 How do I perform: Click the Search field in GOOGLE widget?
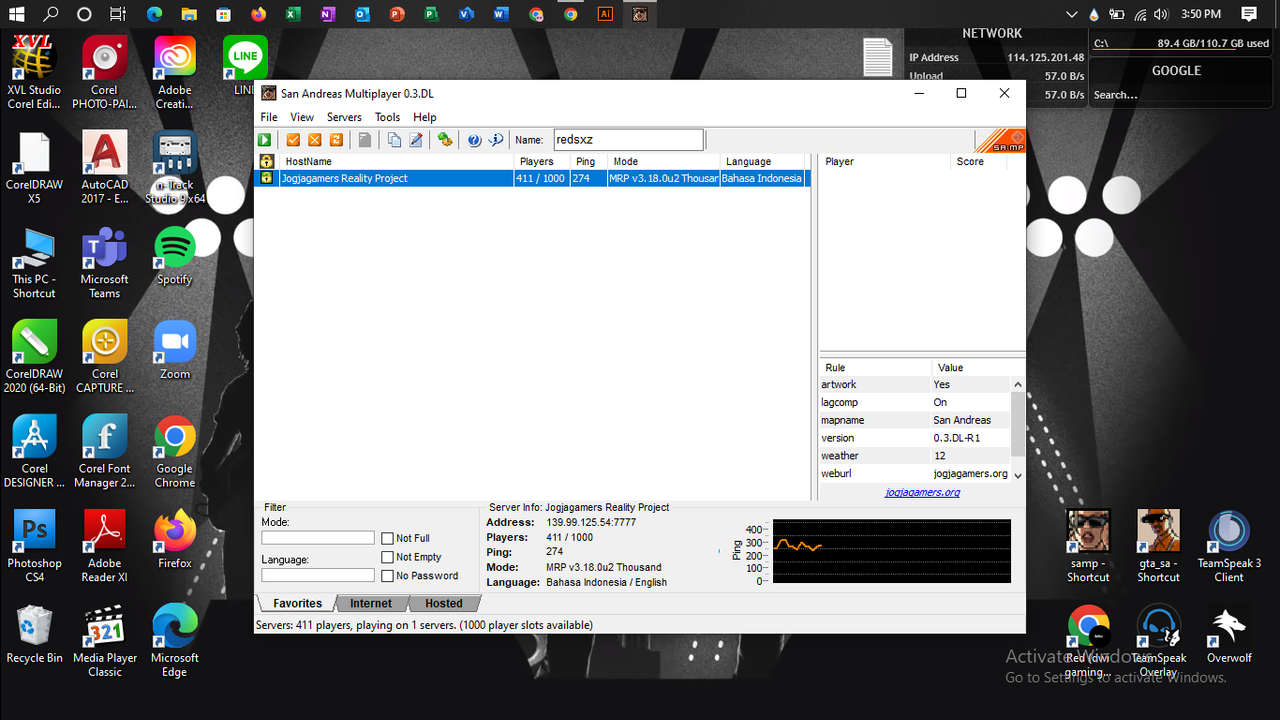(1180, 95)
